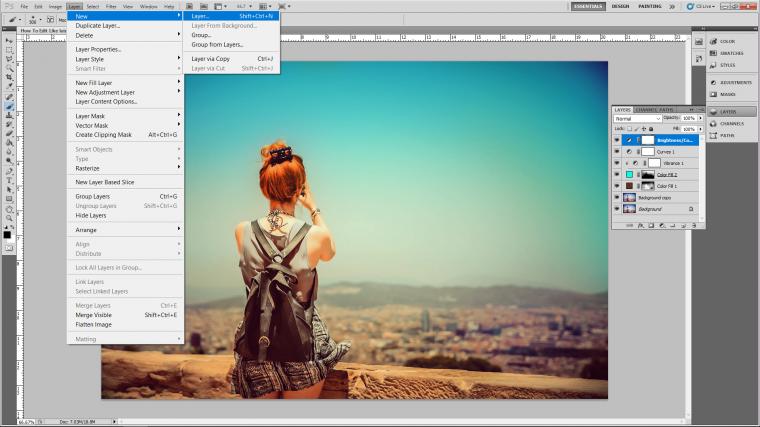
Task: Hide the Color Fill 1 layer
Action: point(617,186)
